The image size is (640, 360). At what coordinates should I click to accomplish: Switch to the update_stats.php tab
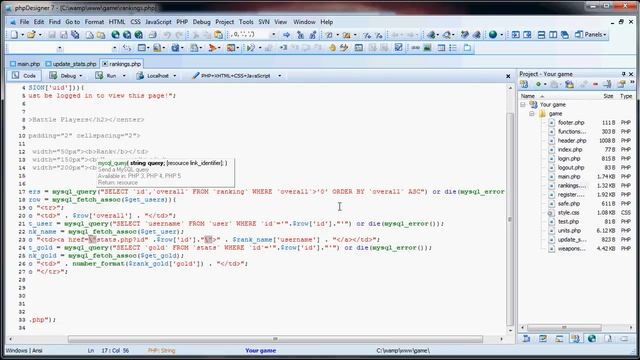tap(71, 64)
